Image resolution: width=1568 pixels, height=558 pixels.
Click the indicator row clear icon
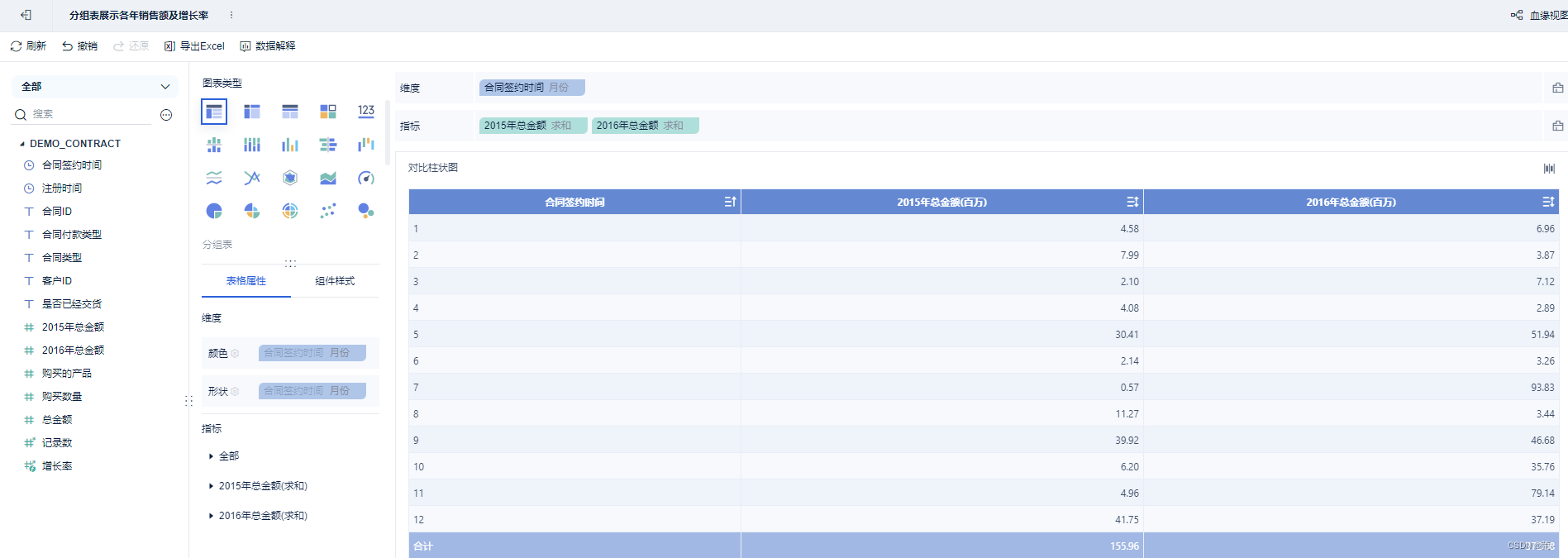1557,126
